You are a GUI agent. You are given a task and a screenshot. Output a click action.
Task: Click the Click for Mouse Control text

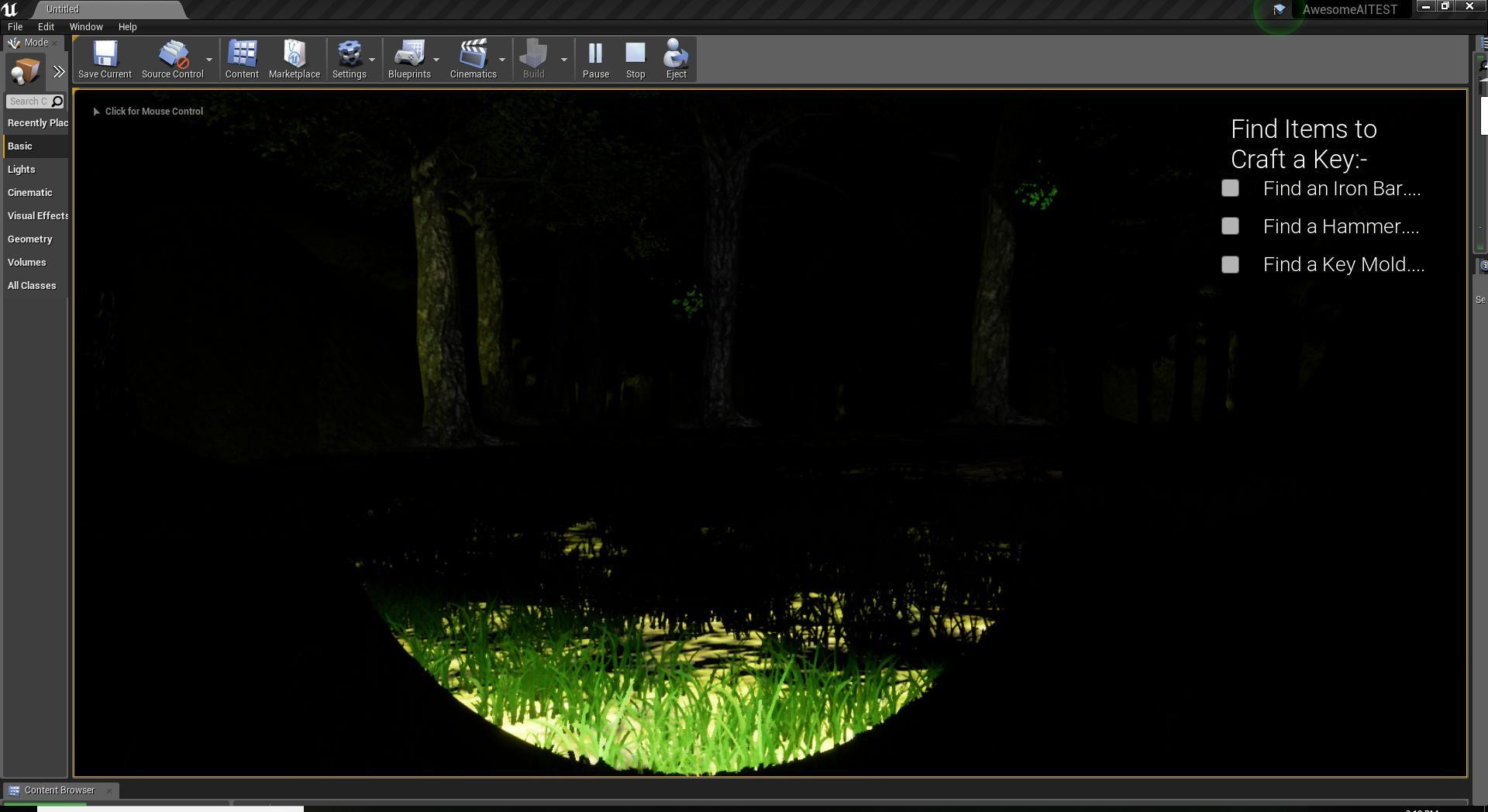154,112
